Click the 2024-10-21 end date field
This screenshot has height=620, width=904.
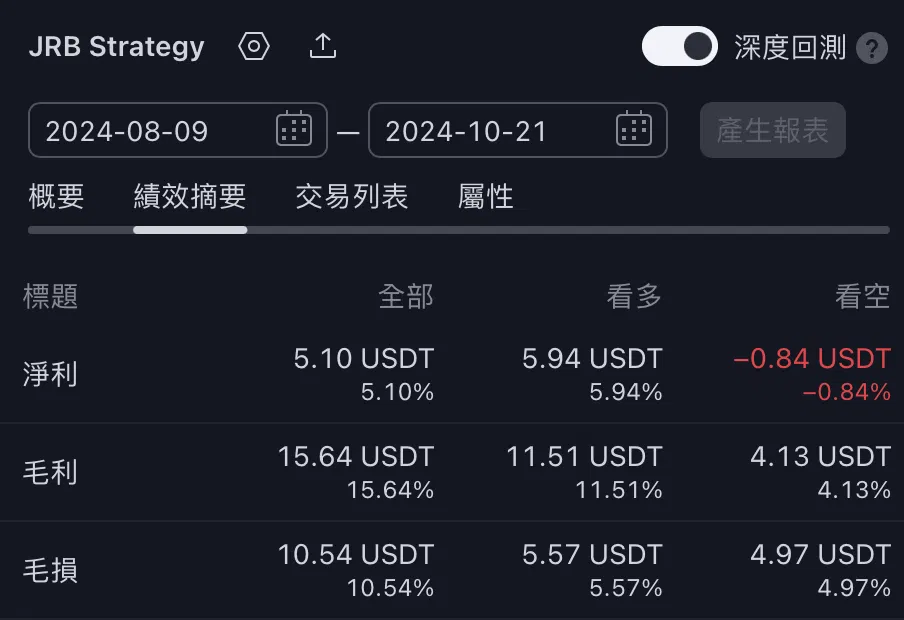518,130
